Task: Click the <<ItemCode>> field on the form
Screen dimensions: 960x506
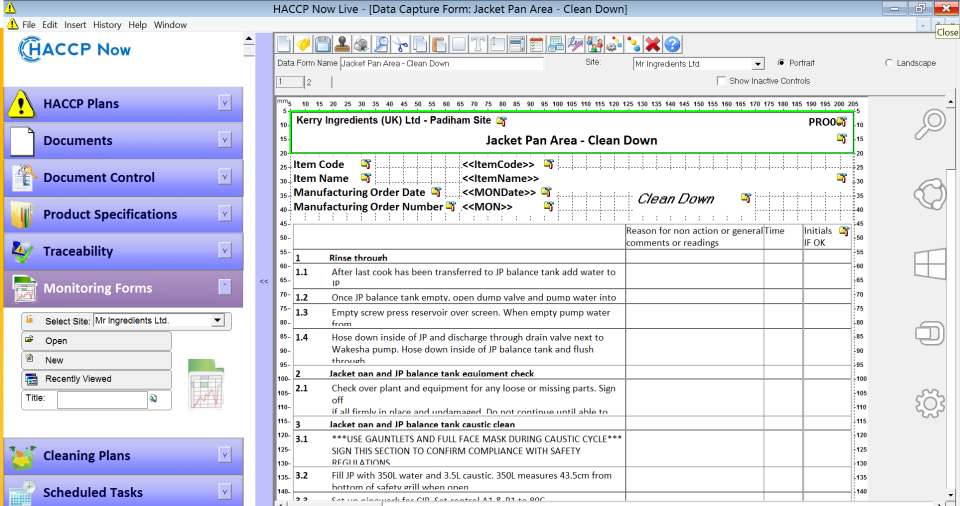Action: (x=498, y=164)
